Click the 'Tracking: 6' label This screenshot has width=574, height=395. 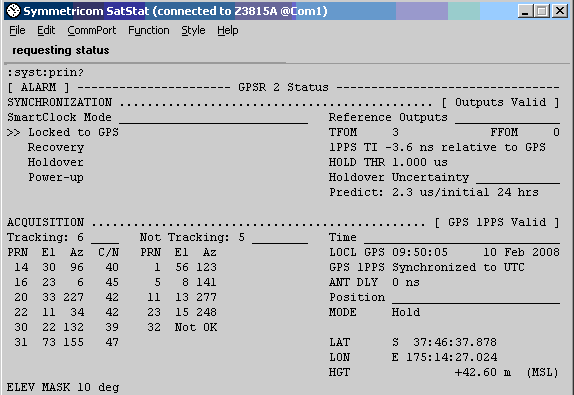click(45, 237)
